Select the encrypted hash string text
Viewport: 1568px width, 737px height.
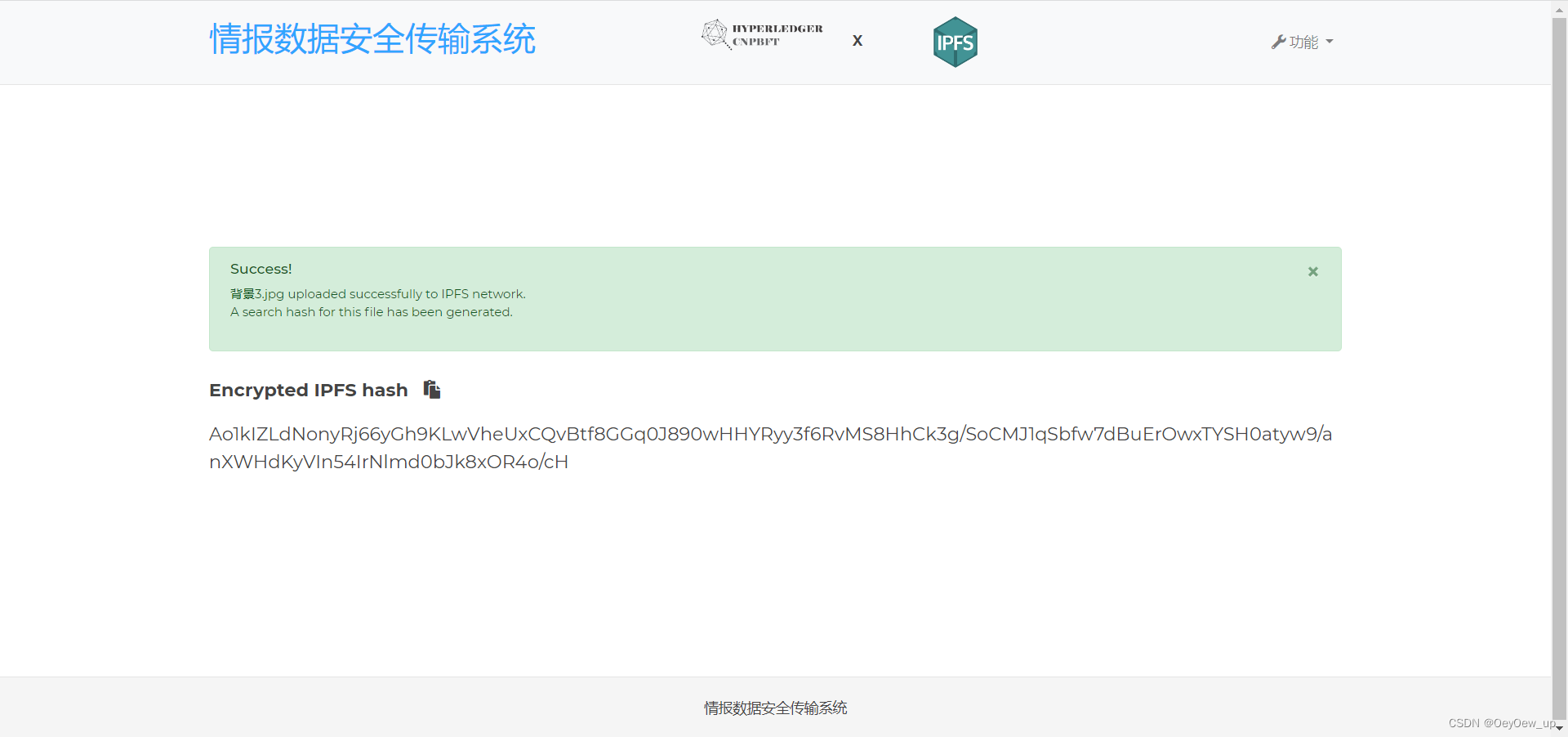tap(770, 448)
